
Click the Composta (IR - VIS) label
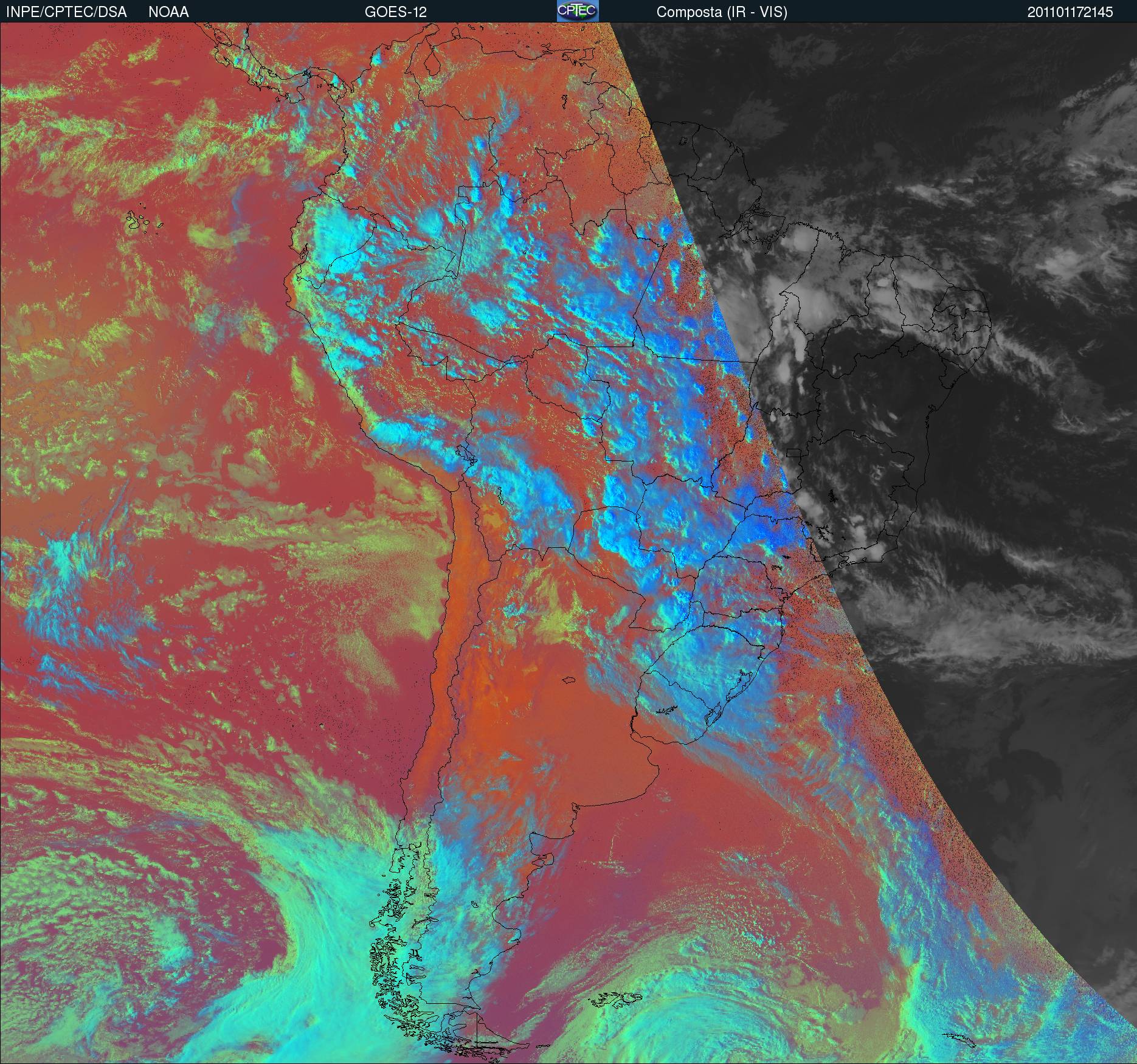(x=722, y=12)
